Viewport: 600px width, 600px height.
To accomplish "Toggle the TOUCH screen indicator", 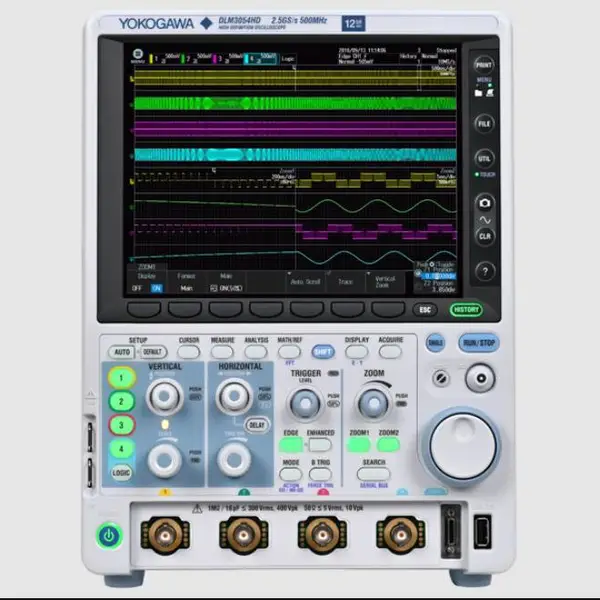I will [x=485, y=174].
